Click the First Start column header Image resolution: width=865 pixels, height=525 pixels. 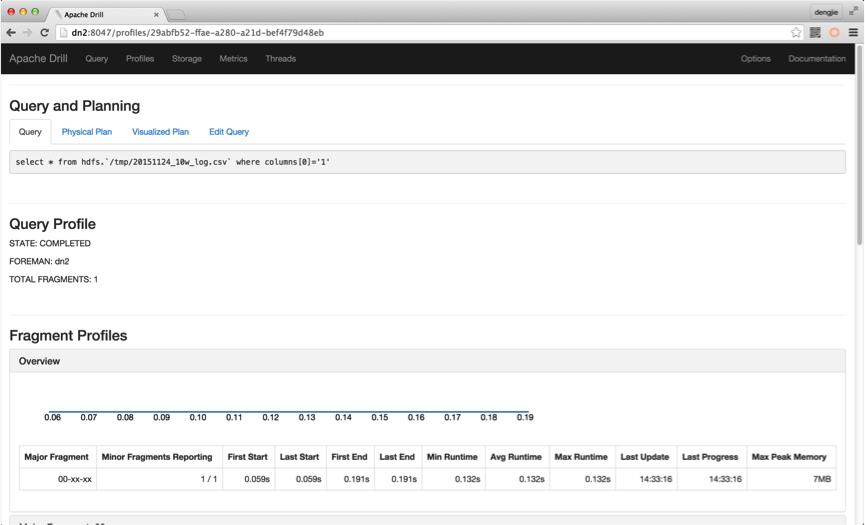click(247, 457)
